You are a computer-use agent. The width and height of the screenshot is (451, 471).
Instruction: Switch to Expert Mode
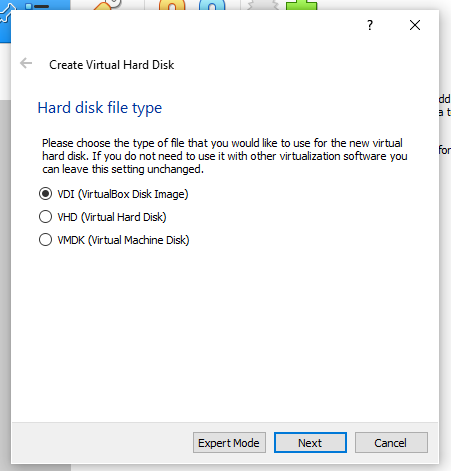(229, 443)
